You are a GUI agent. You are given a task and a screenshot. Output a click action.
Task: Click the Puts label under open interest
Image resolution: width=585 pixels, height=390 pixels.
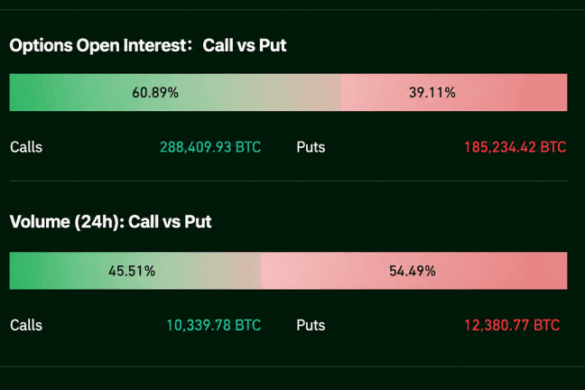pyautogui.click(x=311, y=147)
